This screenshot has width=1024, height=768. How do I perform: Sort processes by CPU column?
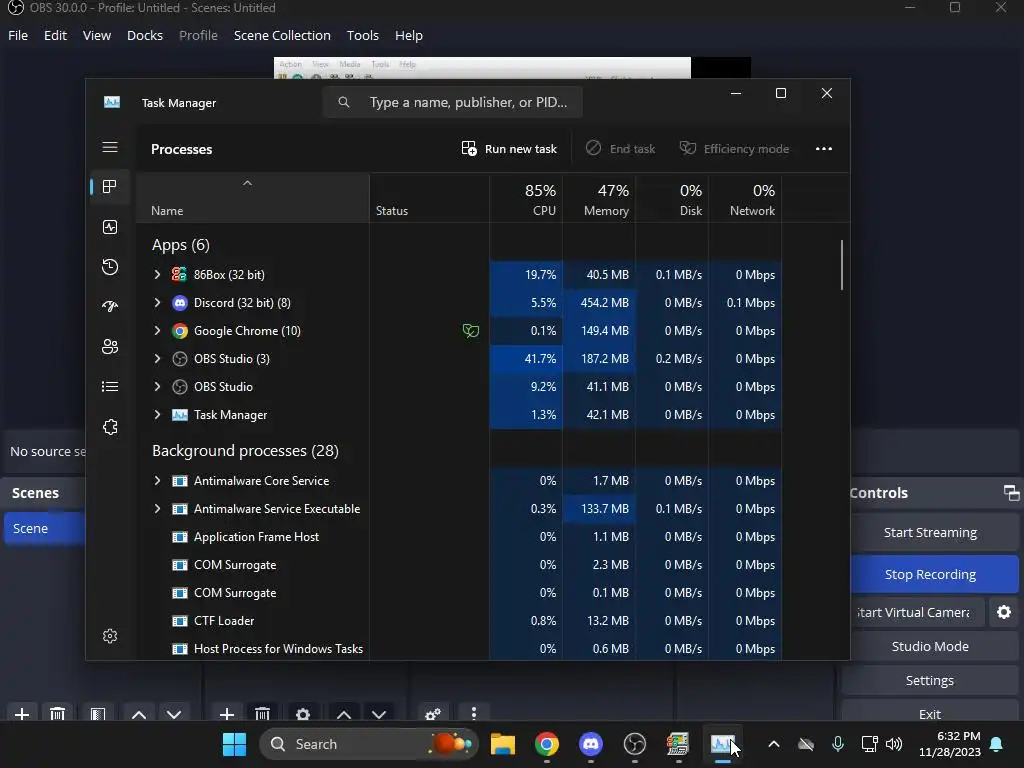pos(526,199)
